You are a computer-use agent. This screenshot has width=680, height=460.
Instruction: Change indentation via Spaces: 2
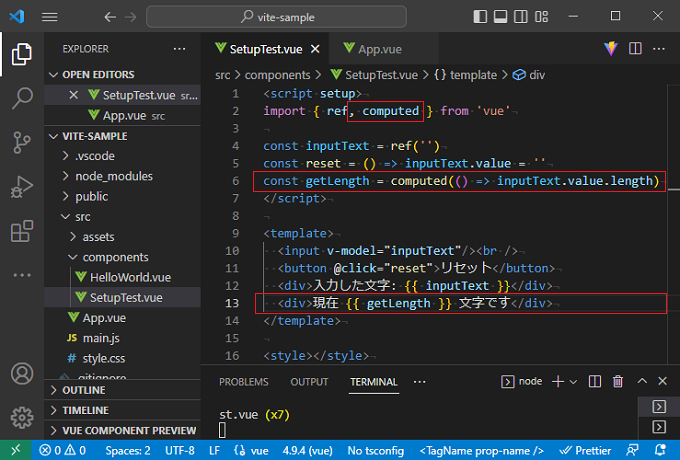click(x=128, y=450)
